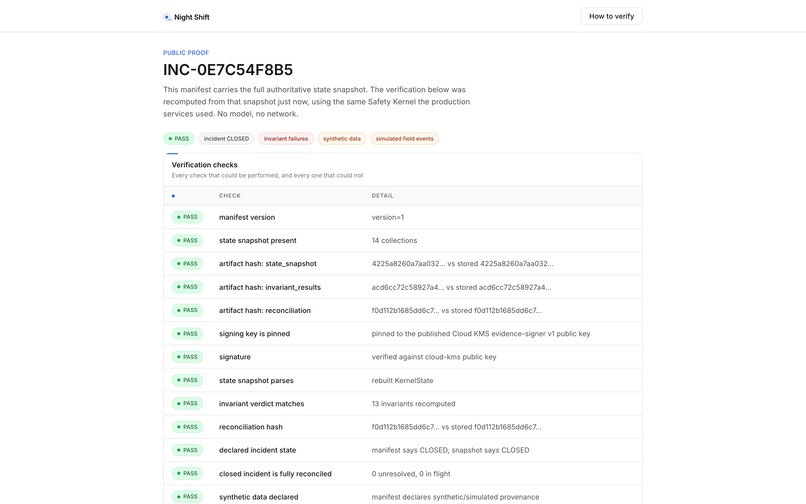This screenshot has width=806, height=504.
Task: Select the manifest version check name
Action: pyautogui.click(x=247, y=217)
